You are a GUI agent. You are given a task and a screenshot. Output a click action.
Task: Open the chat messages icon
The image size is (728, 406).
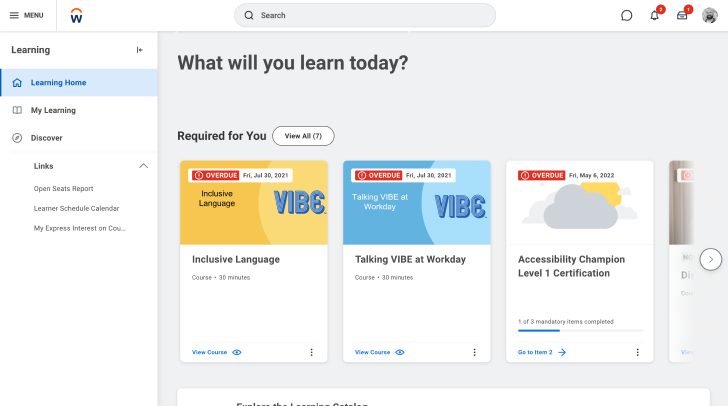click(627, 15)
